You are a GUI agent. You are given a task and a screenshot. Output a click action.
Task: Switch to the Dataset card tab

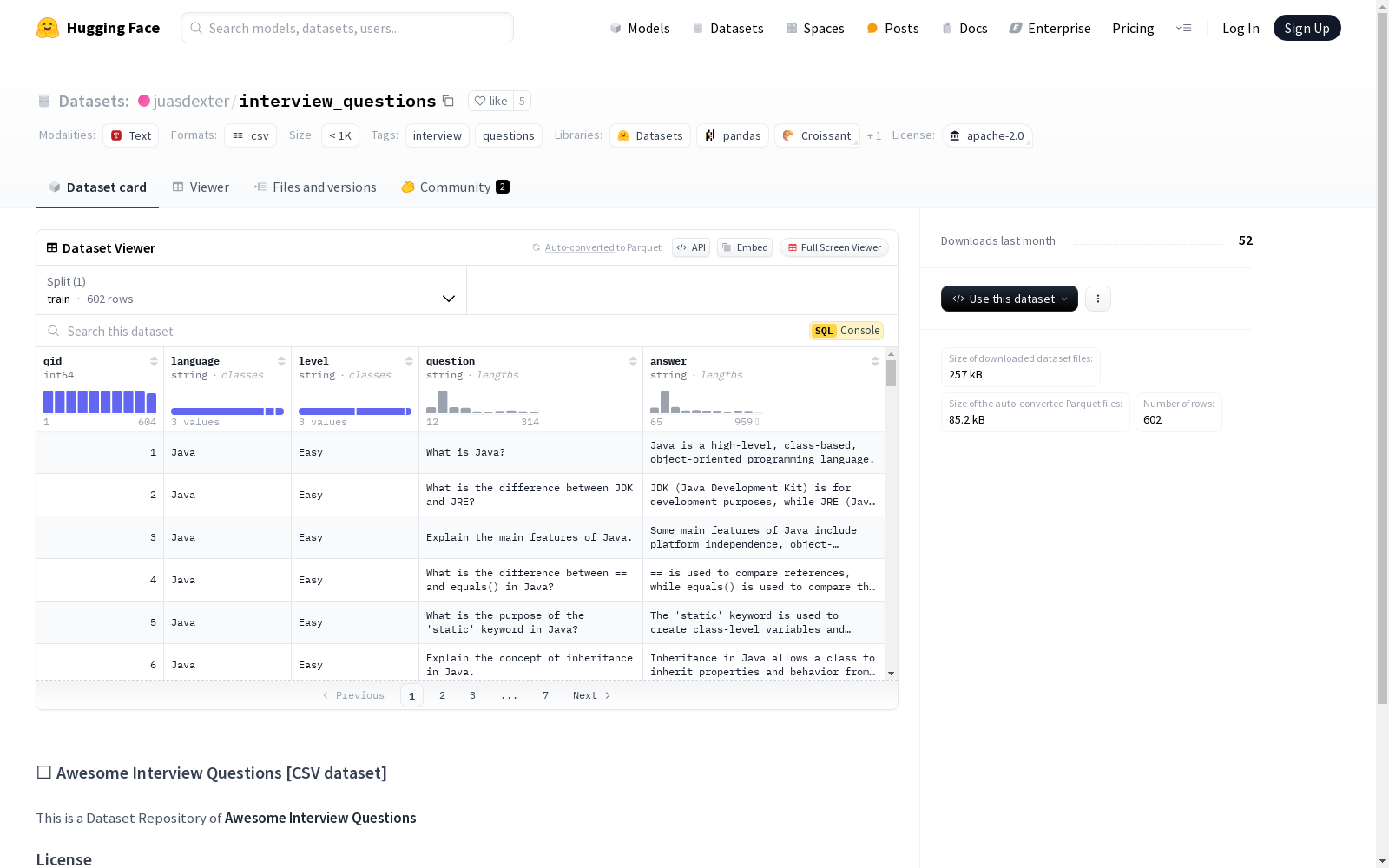tap(97, 187)
